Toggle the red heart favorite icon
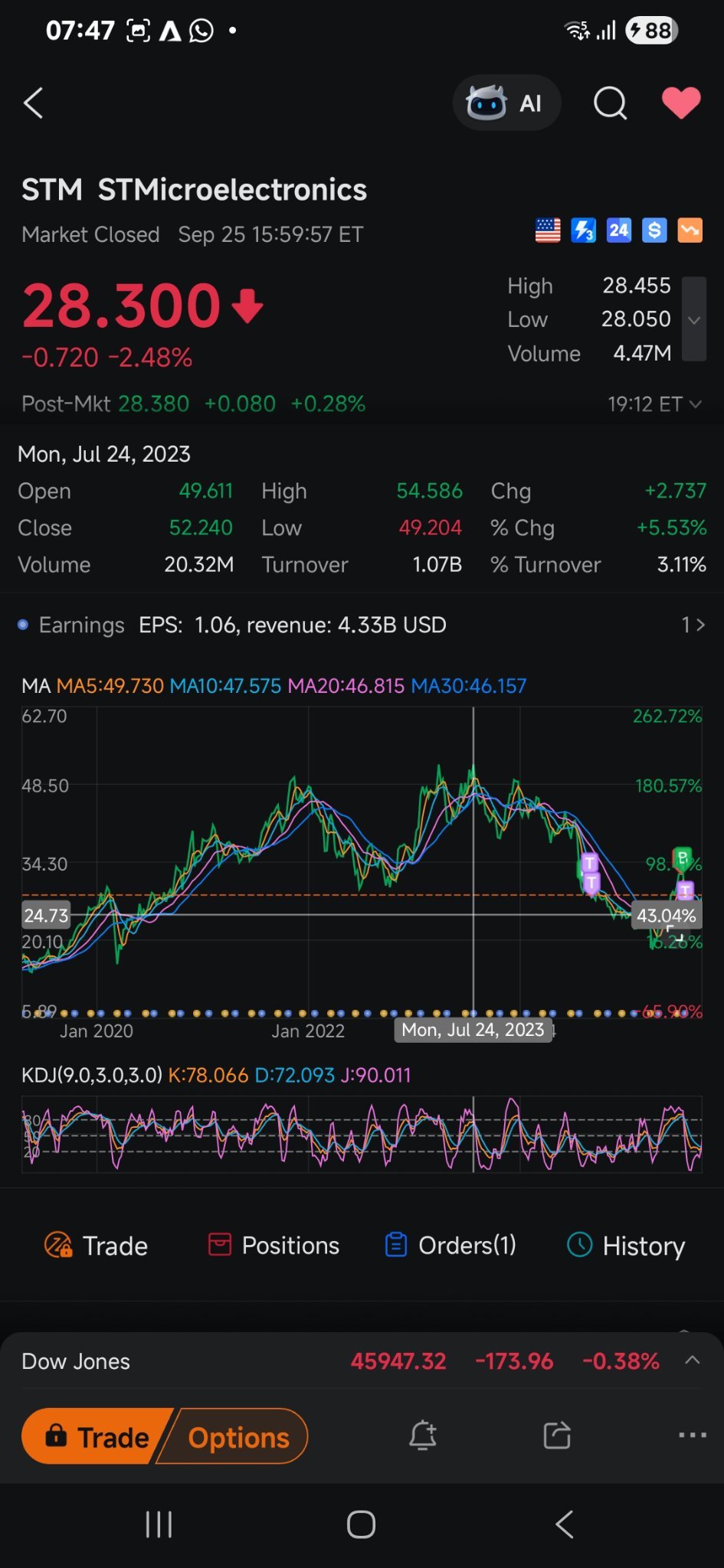The image size is (724, 1568). point(680,103)
